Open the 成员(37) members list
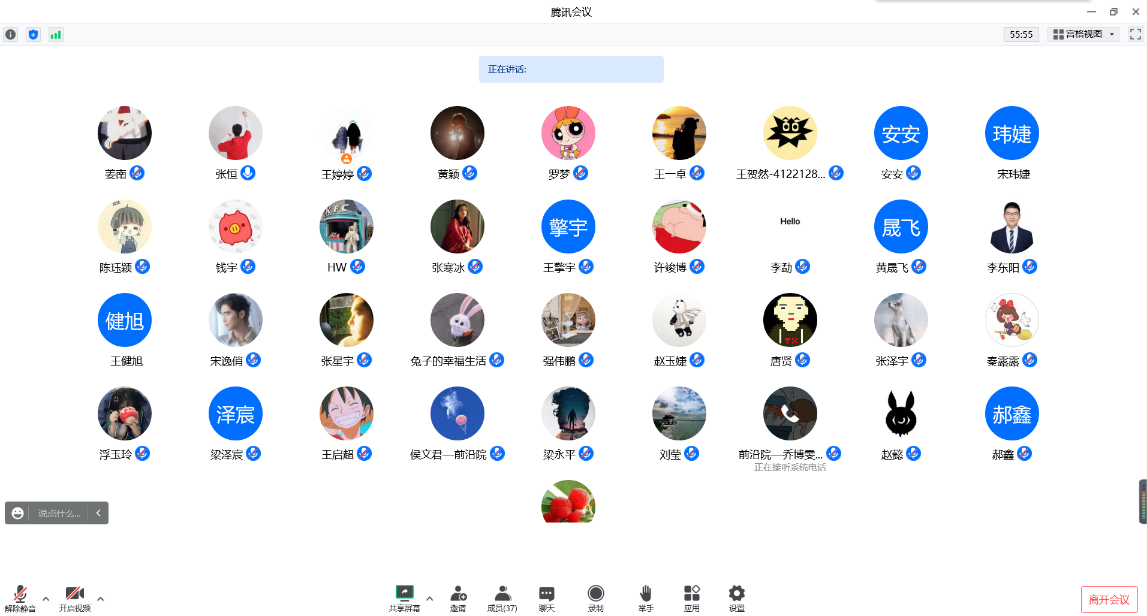The height and width of the screenshot is (616, 1147). [x=502, y=598]
